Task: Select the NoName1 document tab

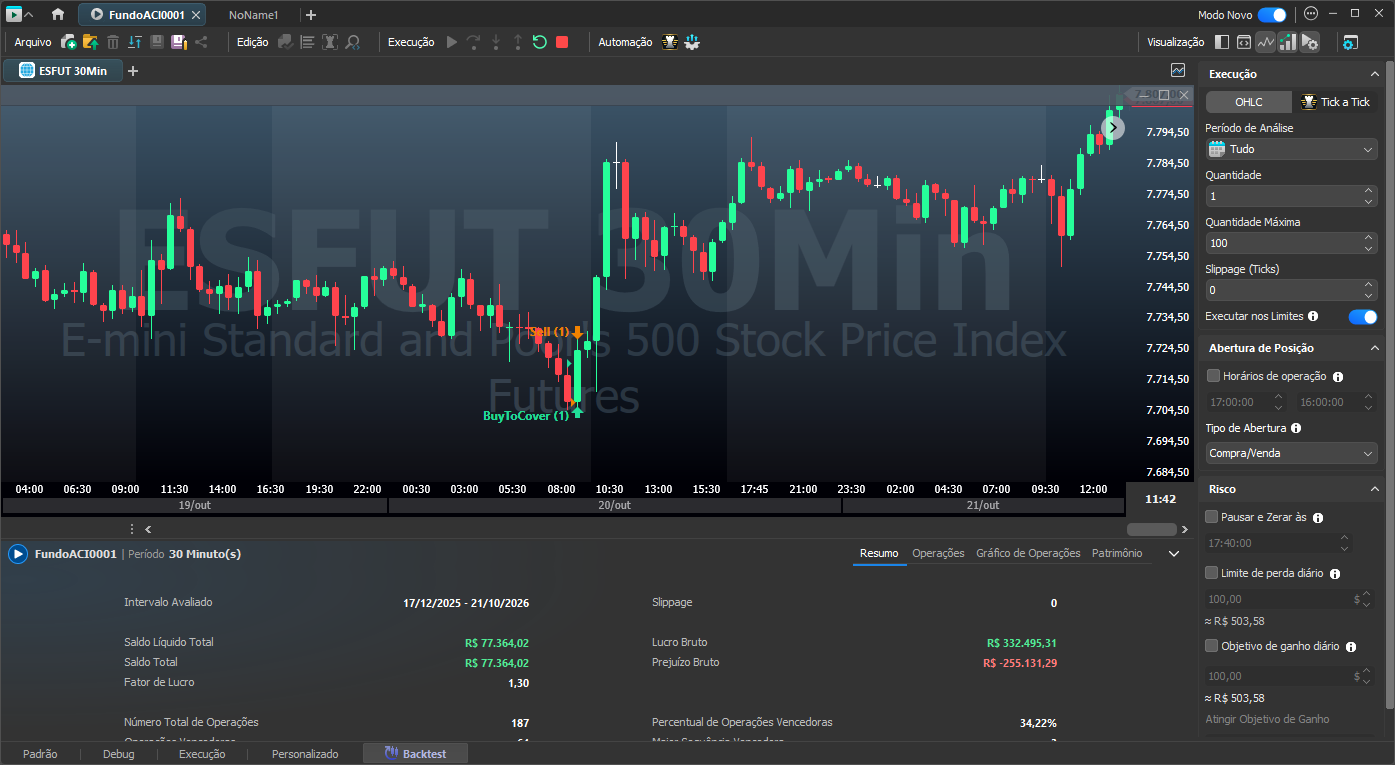Action: (253, 15)
